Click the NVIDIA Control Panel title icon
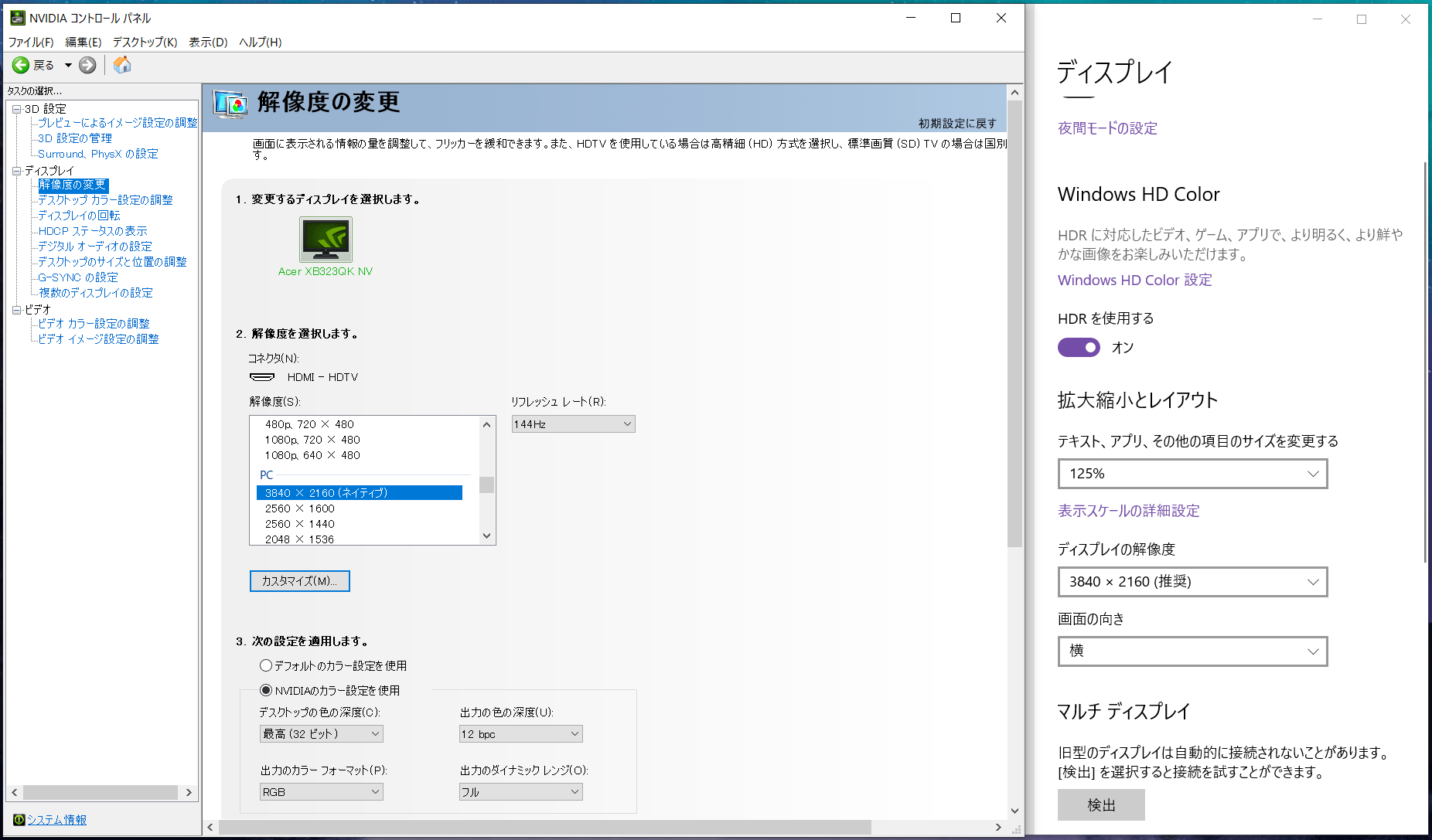This screenshot has height=840, width=1432. click(18, 18)
